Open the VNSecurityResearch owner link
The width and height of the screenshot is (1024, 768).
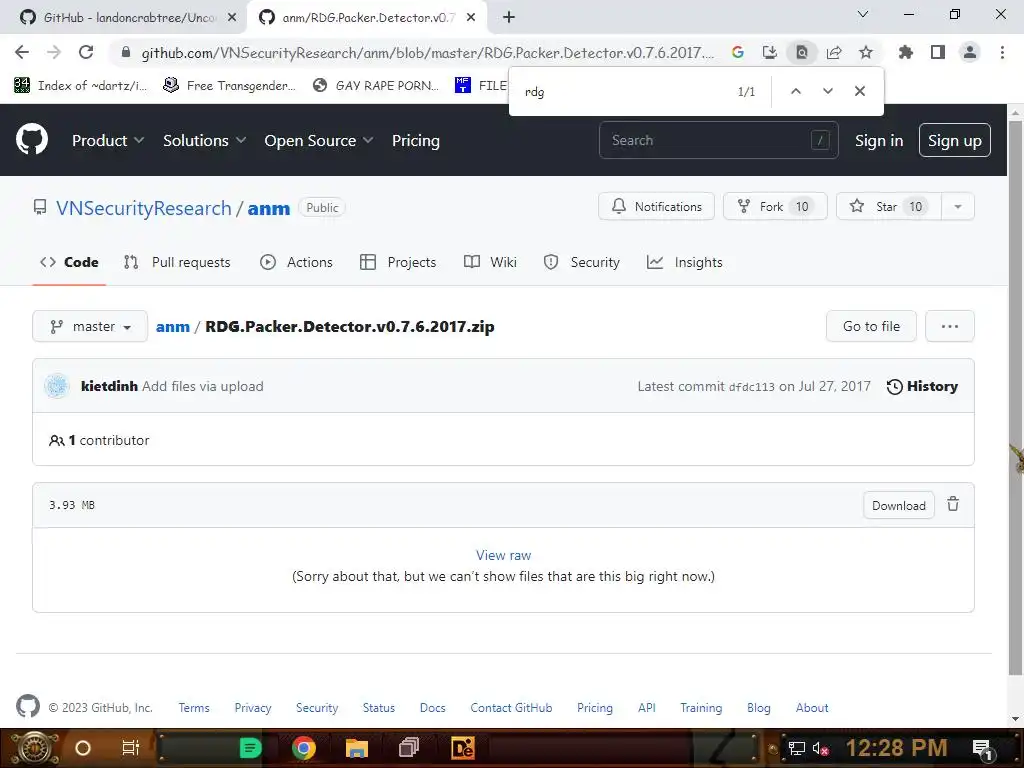(x=144, y=208)
